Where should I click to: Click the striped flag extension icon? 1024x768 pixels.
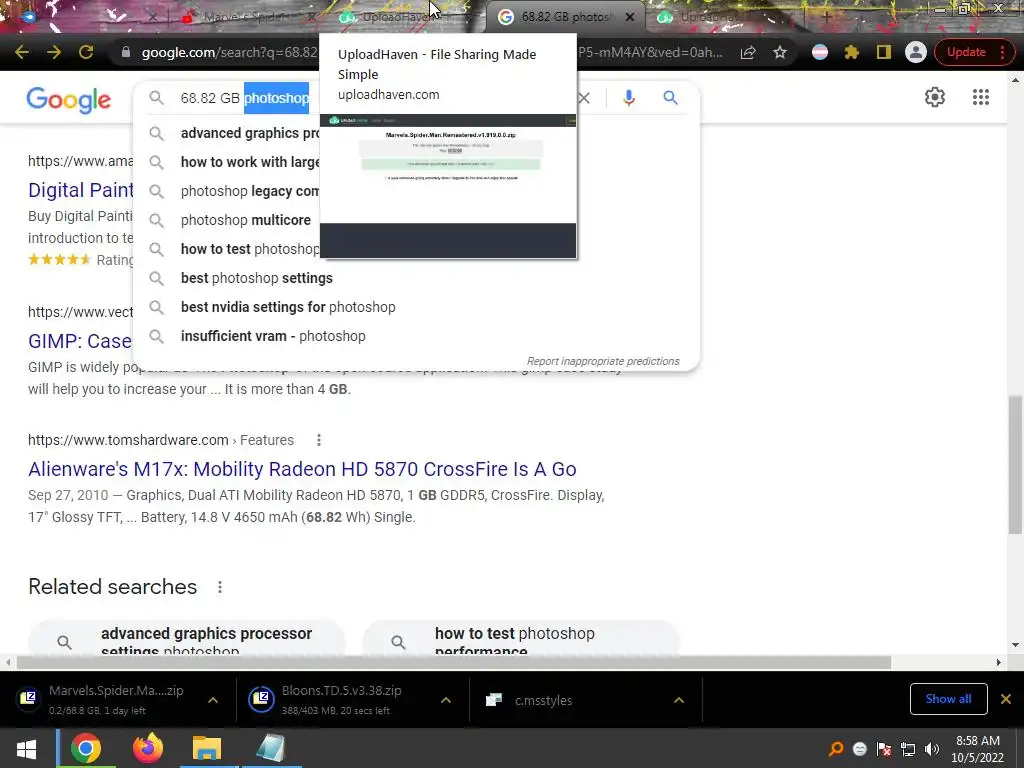pyautogui.click(x=820, y=52)
